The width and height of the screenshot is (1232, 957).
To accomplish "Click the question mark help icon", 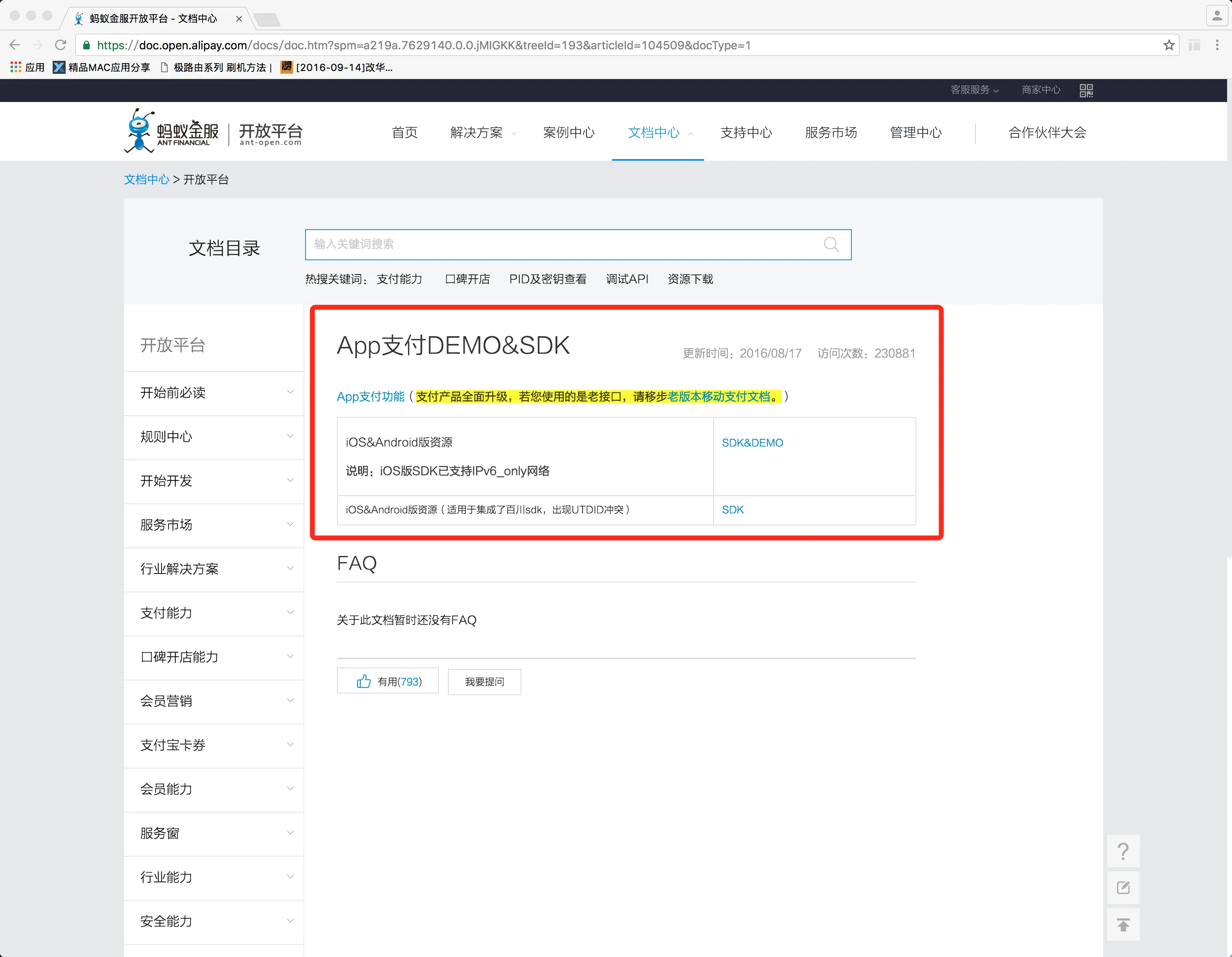I will (x=1123, y=851).
